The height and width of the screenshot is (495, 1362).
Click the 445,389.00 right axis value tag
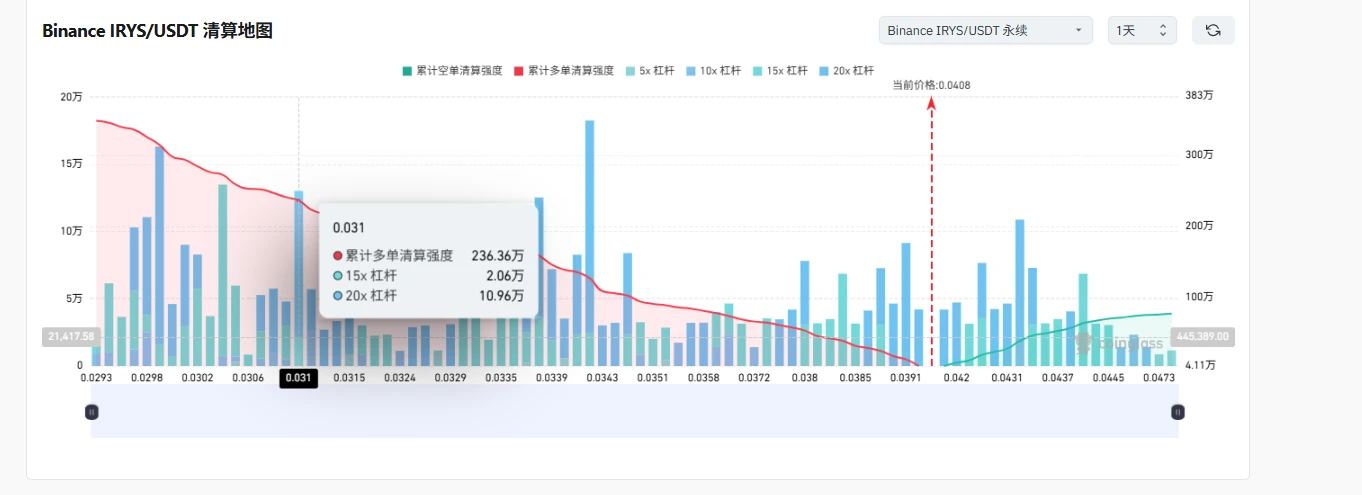pyautogui.click(x=1202, y=336)
